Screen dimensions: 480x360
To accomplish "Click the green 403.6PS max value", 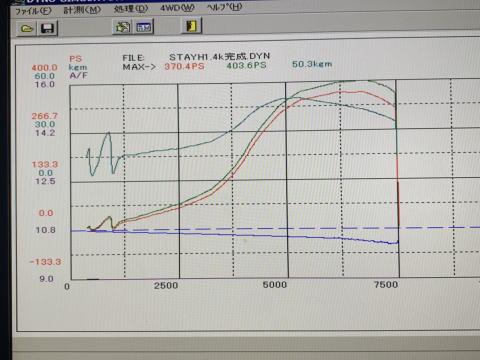I will (246, 65).
